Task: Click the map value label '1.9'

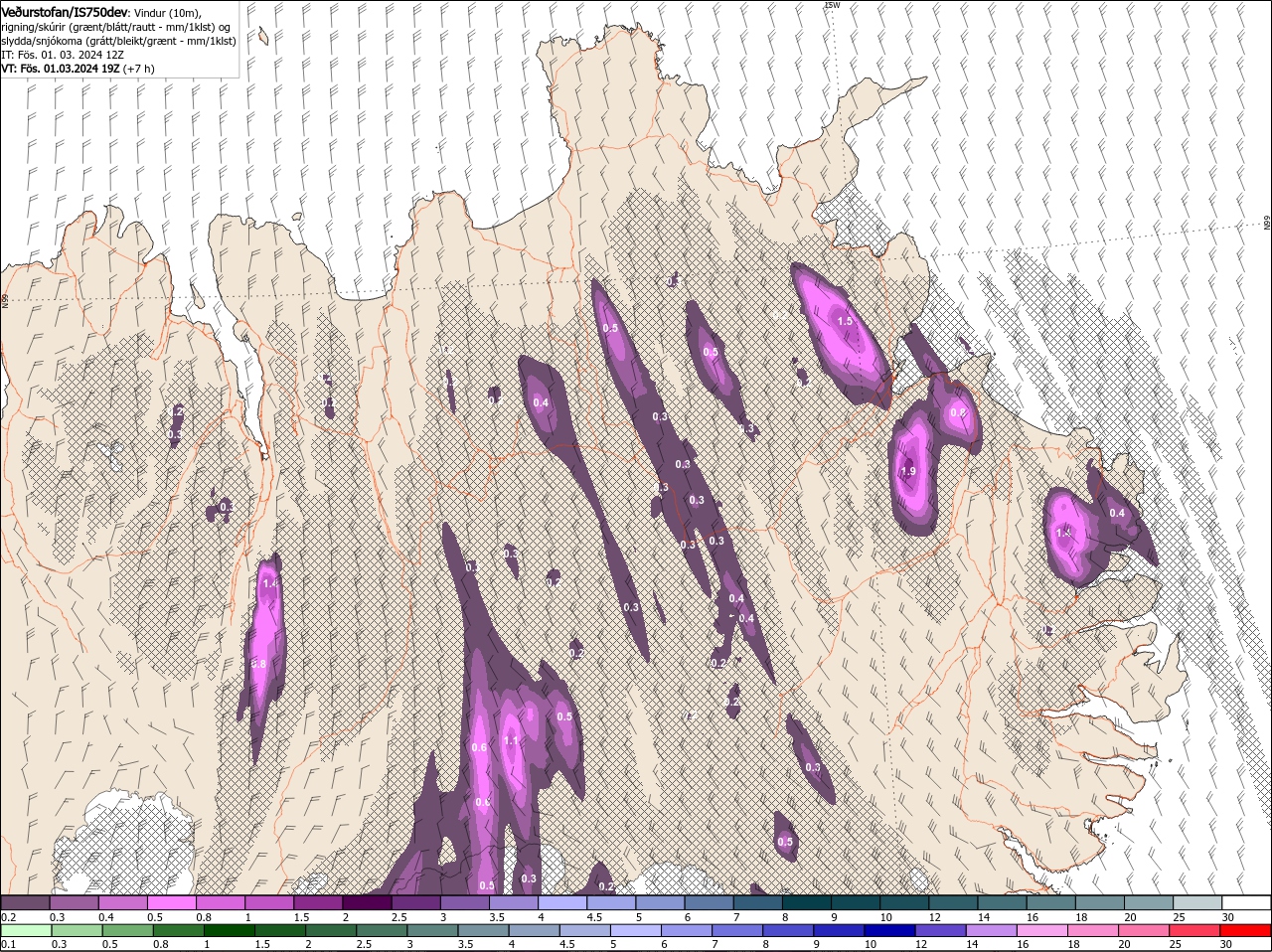Action: pyautogui.click(x=907, y=471)
